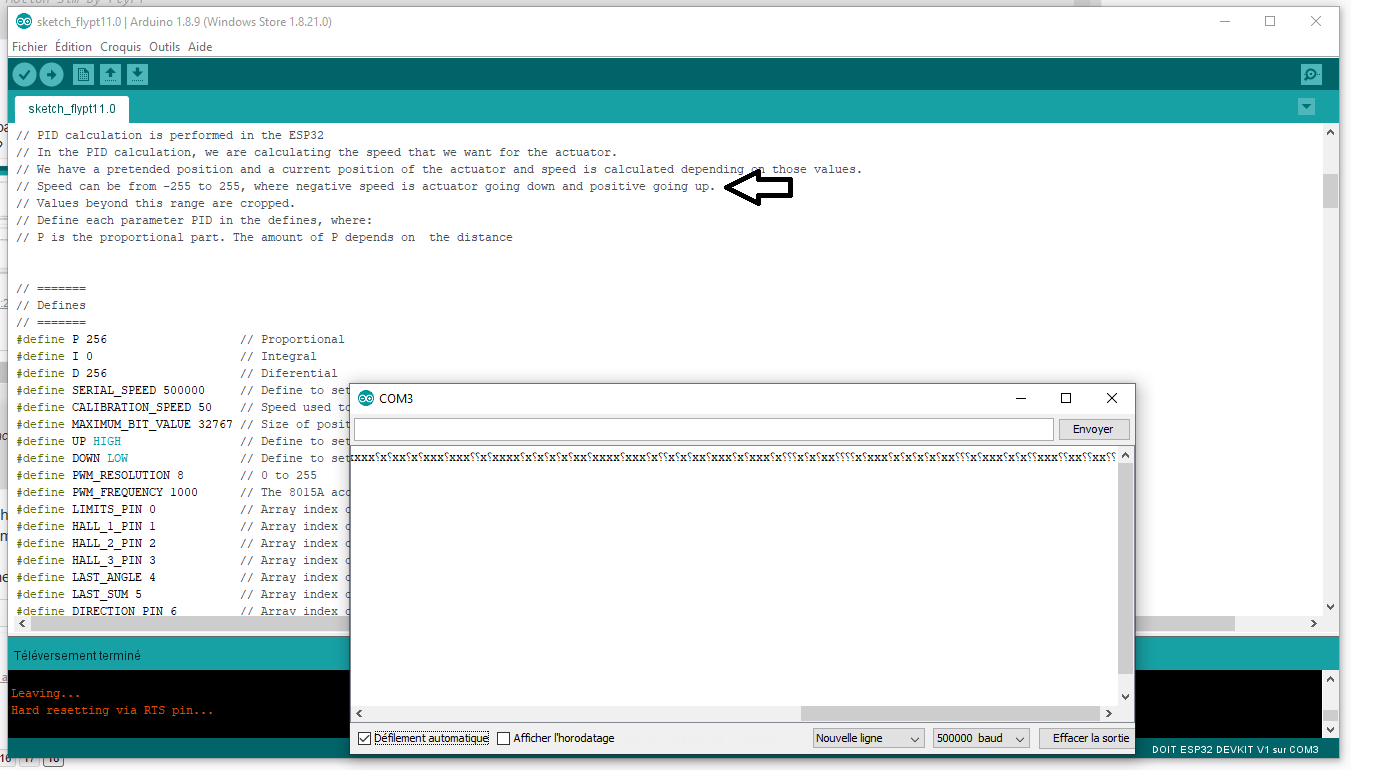The width and height of the screenshot is (1373, 770).
Task: Toggle the Défilement automatique checkbox
Action: pos(364,738)
